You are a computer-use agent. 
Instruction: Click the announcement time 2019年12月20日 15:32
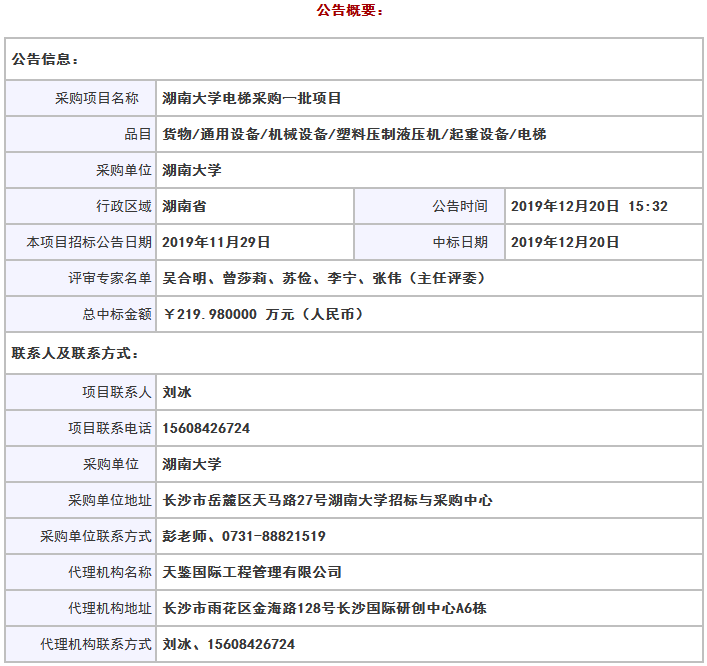(x=588, y=206)
